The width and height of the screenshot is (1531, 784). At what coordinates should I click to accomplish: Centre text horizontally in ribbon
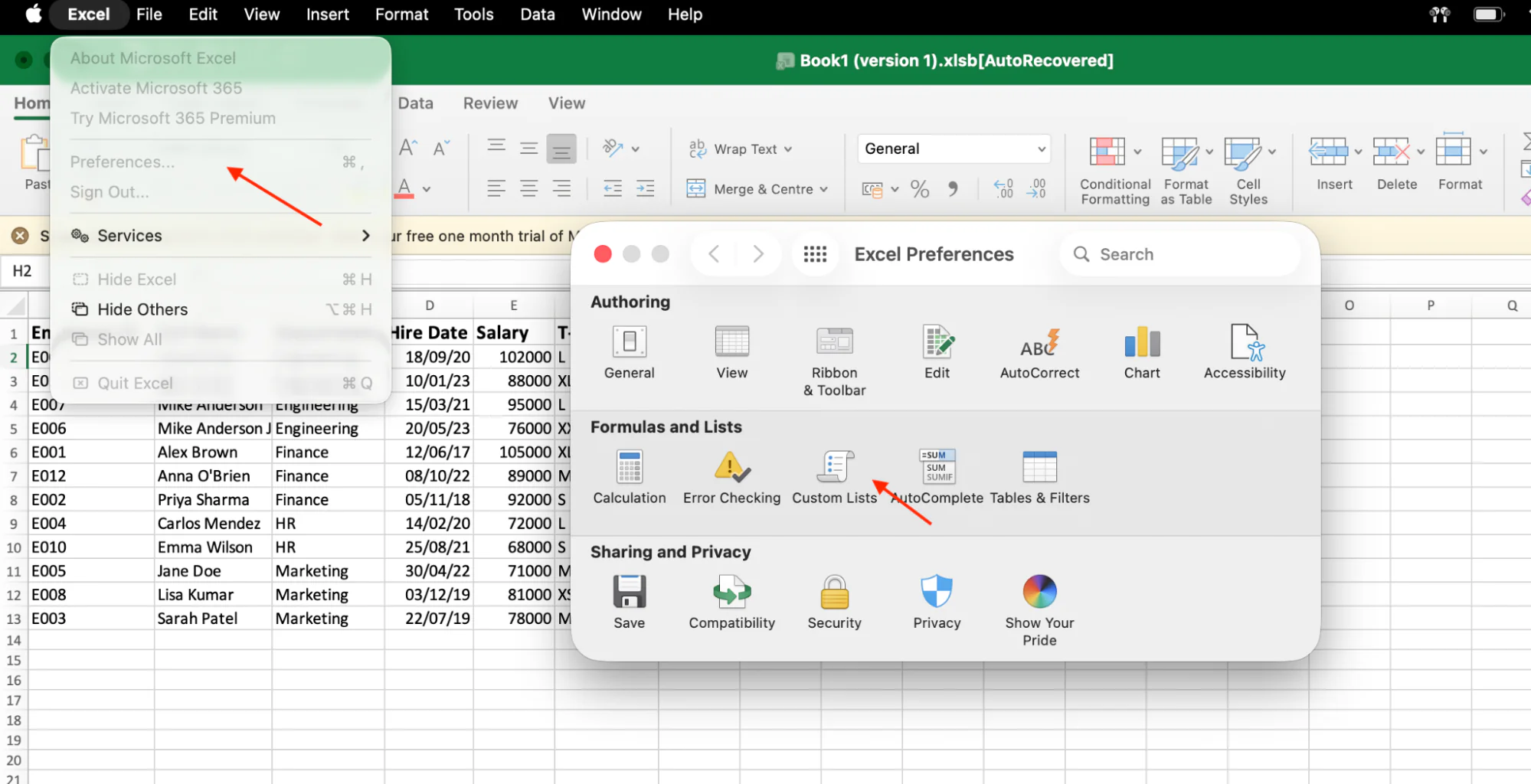(528, 188)
